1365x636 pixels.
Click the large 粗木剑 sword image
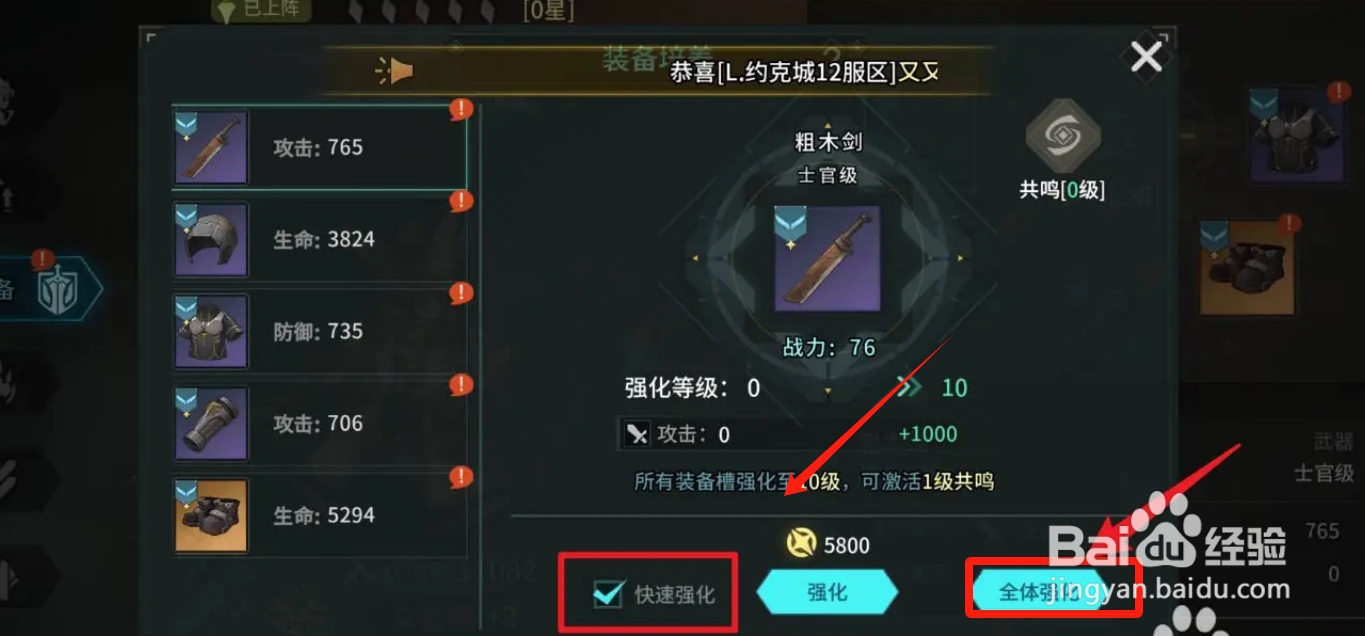[x=827, y=259]
